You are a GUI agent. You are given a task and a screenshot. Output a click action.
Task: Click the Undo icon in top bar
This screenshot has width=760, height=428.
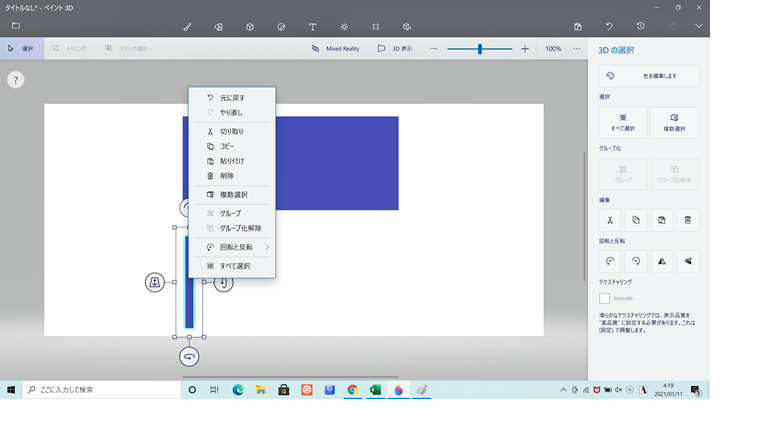coord(609,27)
